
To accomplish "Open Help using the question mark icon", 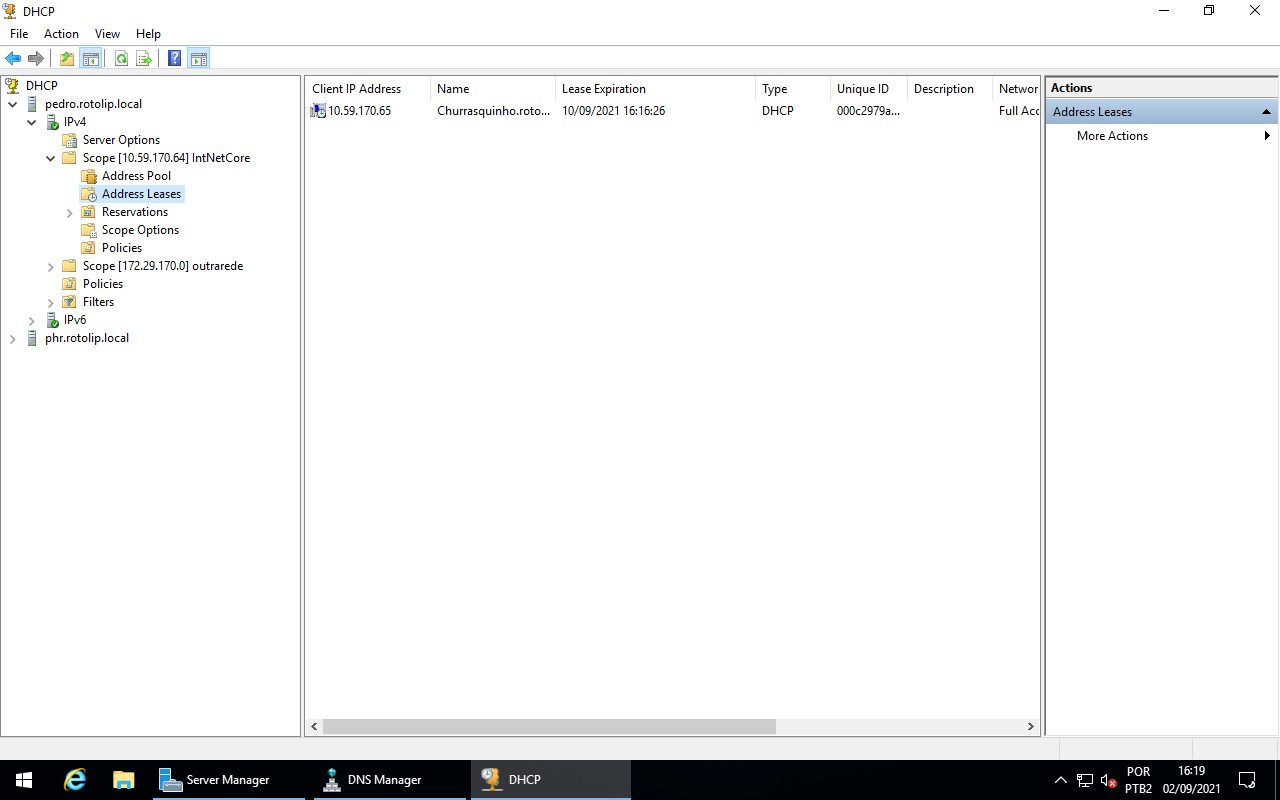I will [x=174, y=58].
